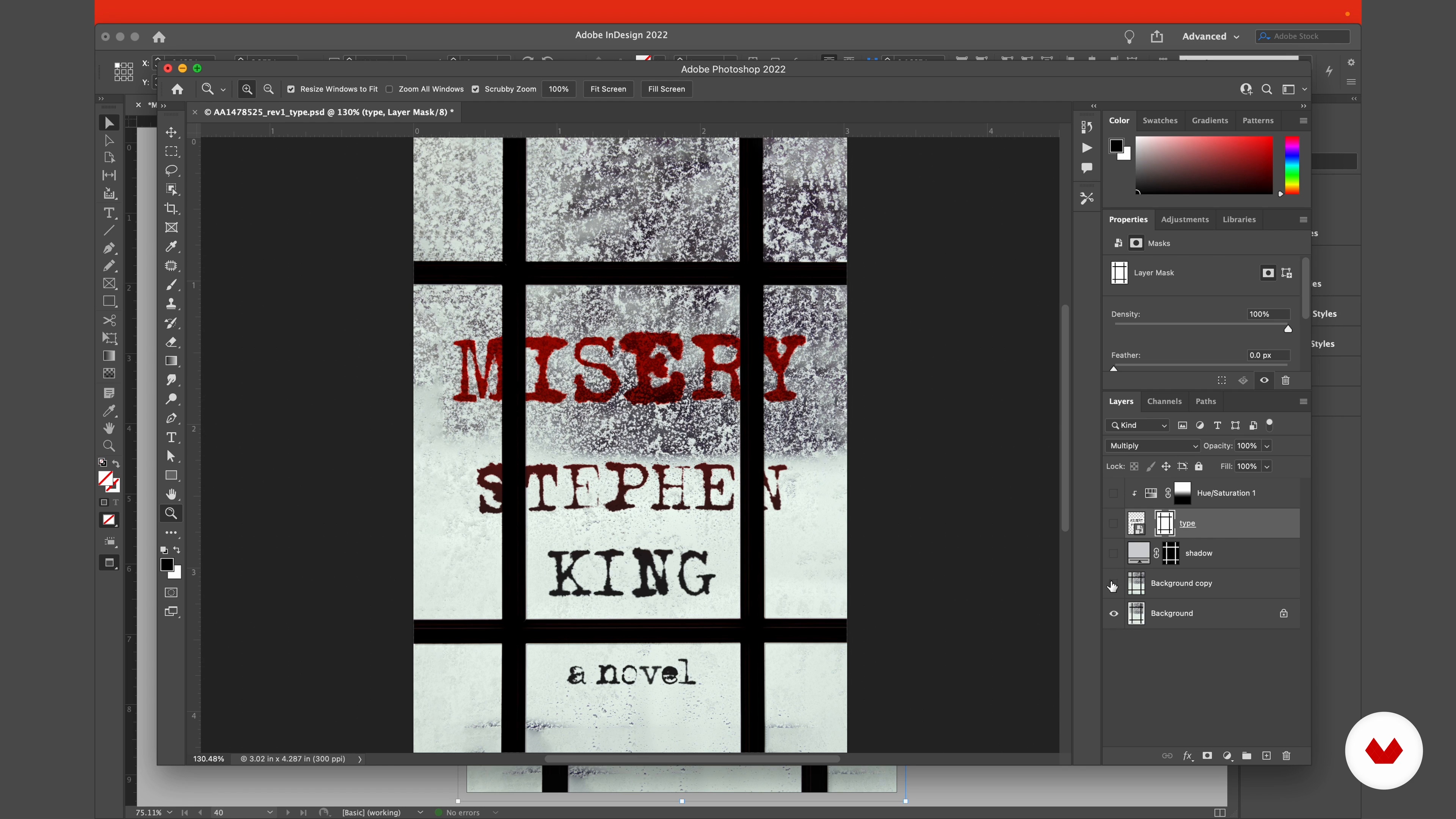
Task: Show the type layer
Action: pos(1114,523)
